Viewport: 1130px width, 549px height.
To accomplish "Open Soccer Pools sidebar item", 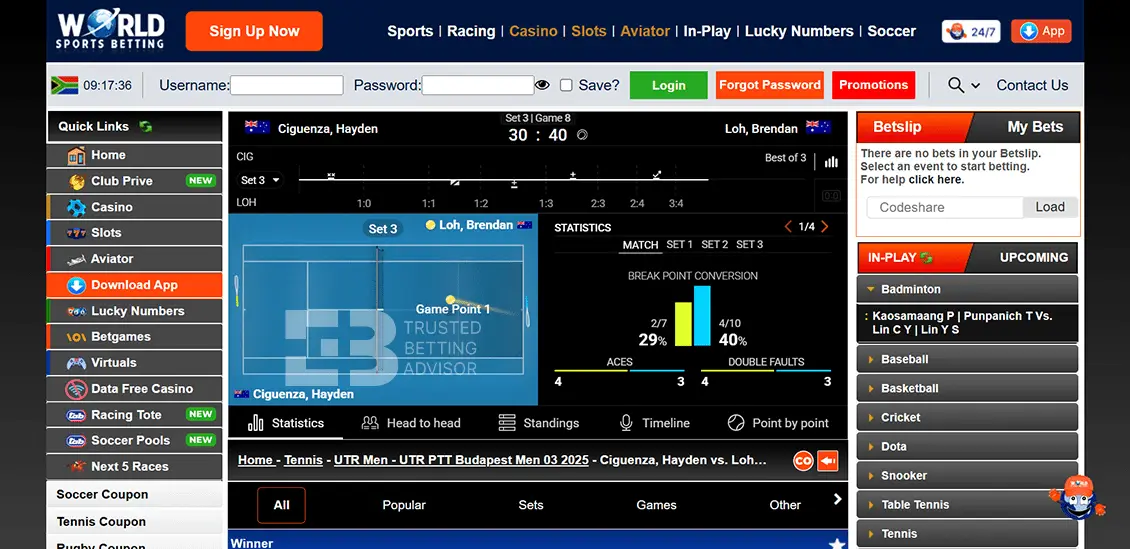I will 134,440.
